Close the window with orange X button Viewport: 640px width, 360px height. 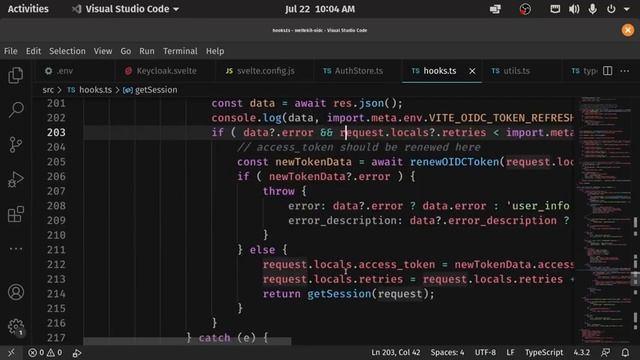point(628,30)
